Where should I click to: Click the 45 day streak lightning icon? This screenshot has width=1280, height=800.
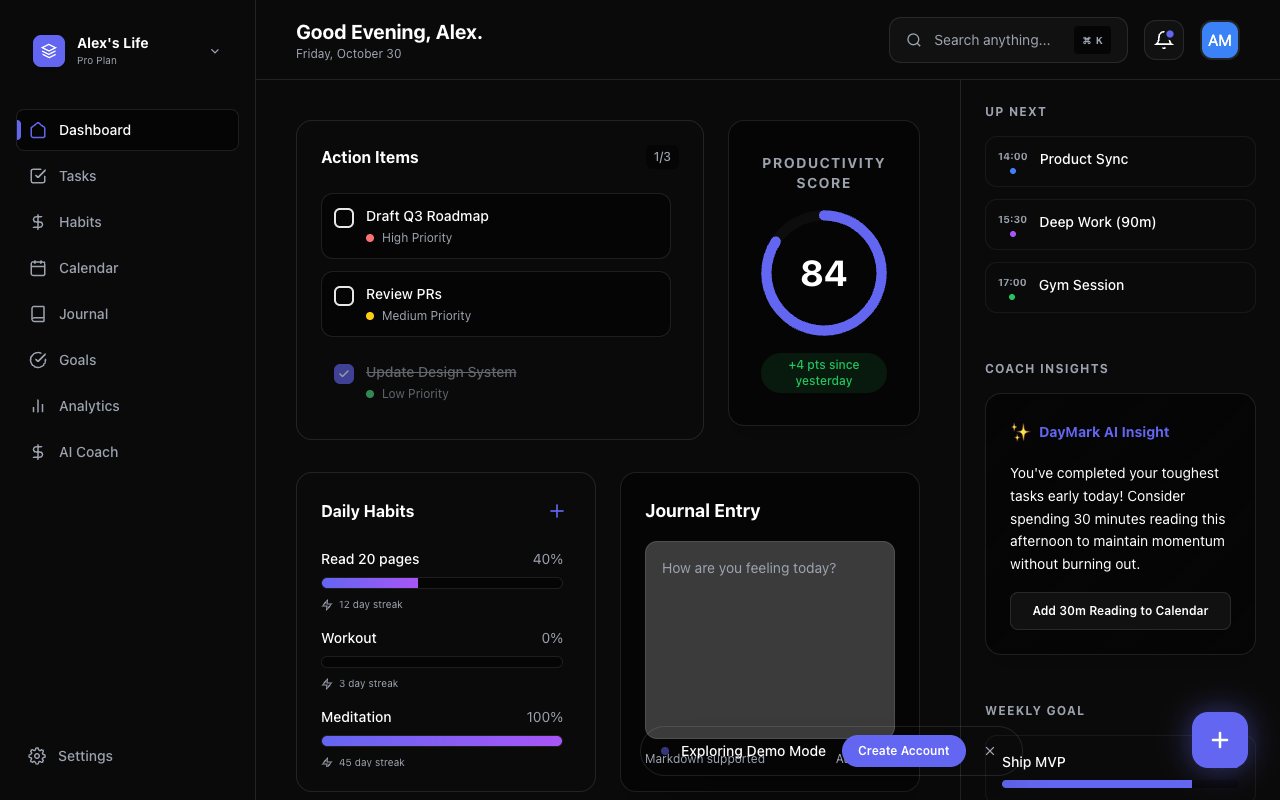(327, 763)
